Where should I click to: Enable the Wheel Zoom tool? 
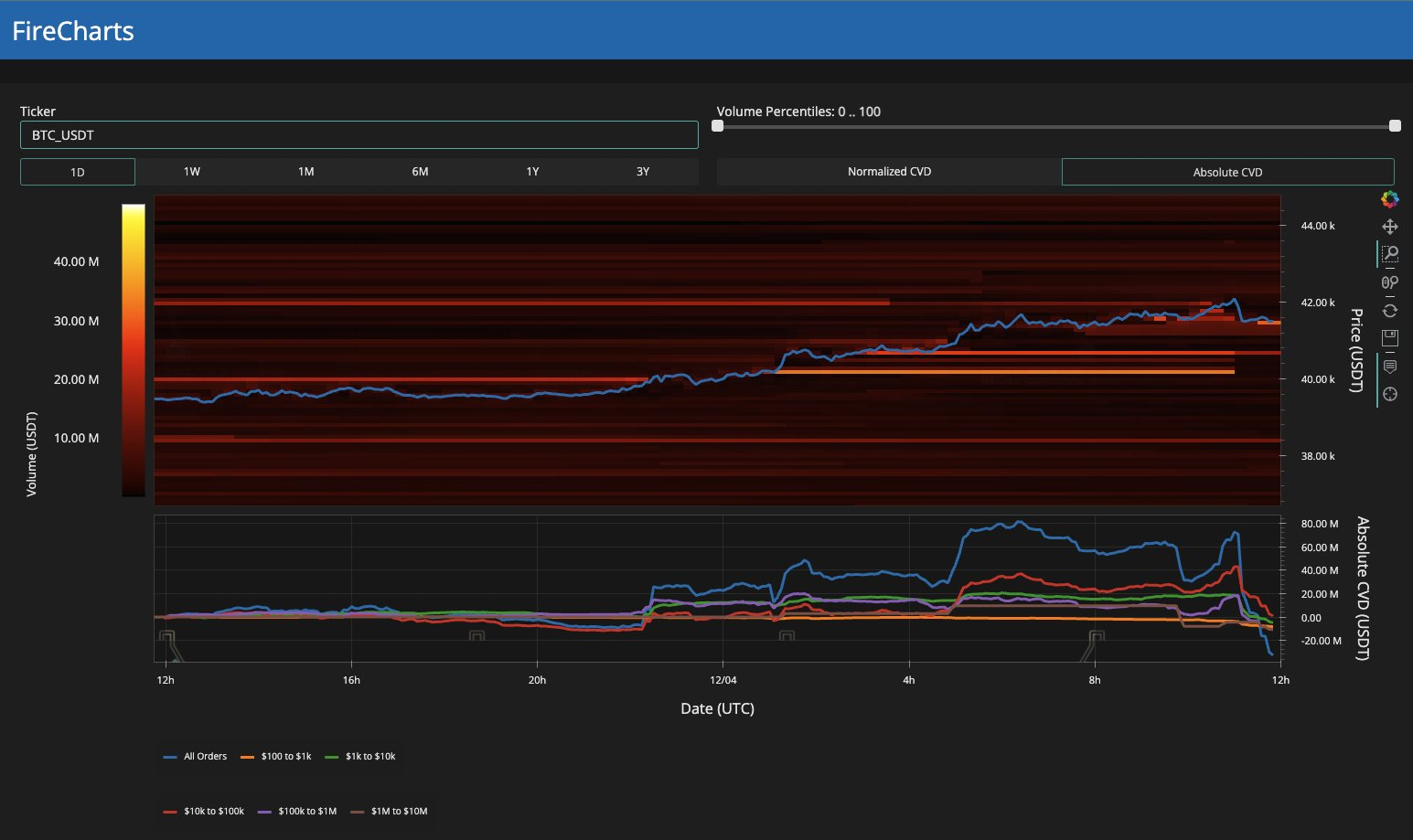[x=1389, y=282]
